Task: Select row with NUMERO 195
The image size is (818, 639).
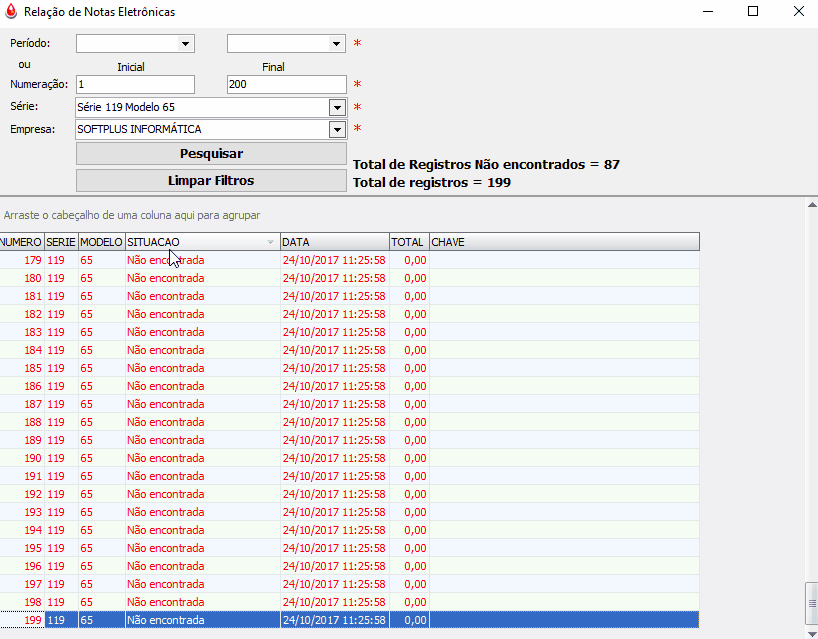Action: click(350, 548)
